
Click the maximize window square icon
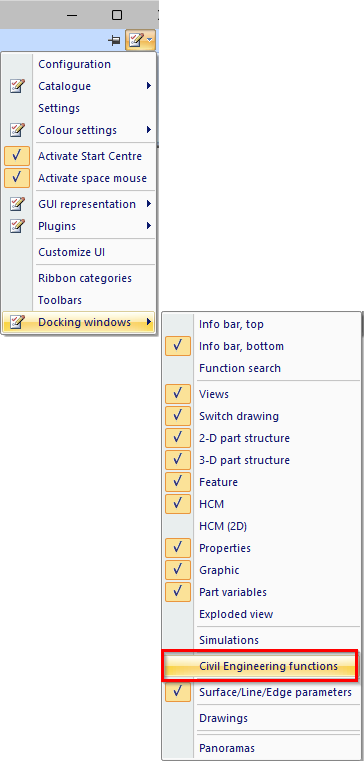click(117, 15)
